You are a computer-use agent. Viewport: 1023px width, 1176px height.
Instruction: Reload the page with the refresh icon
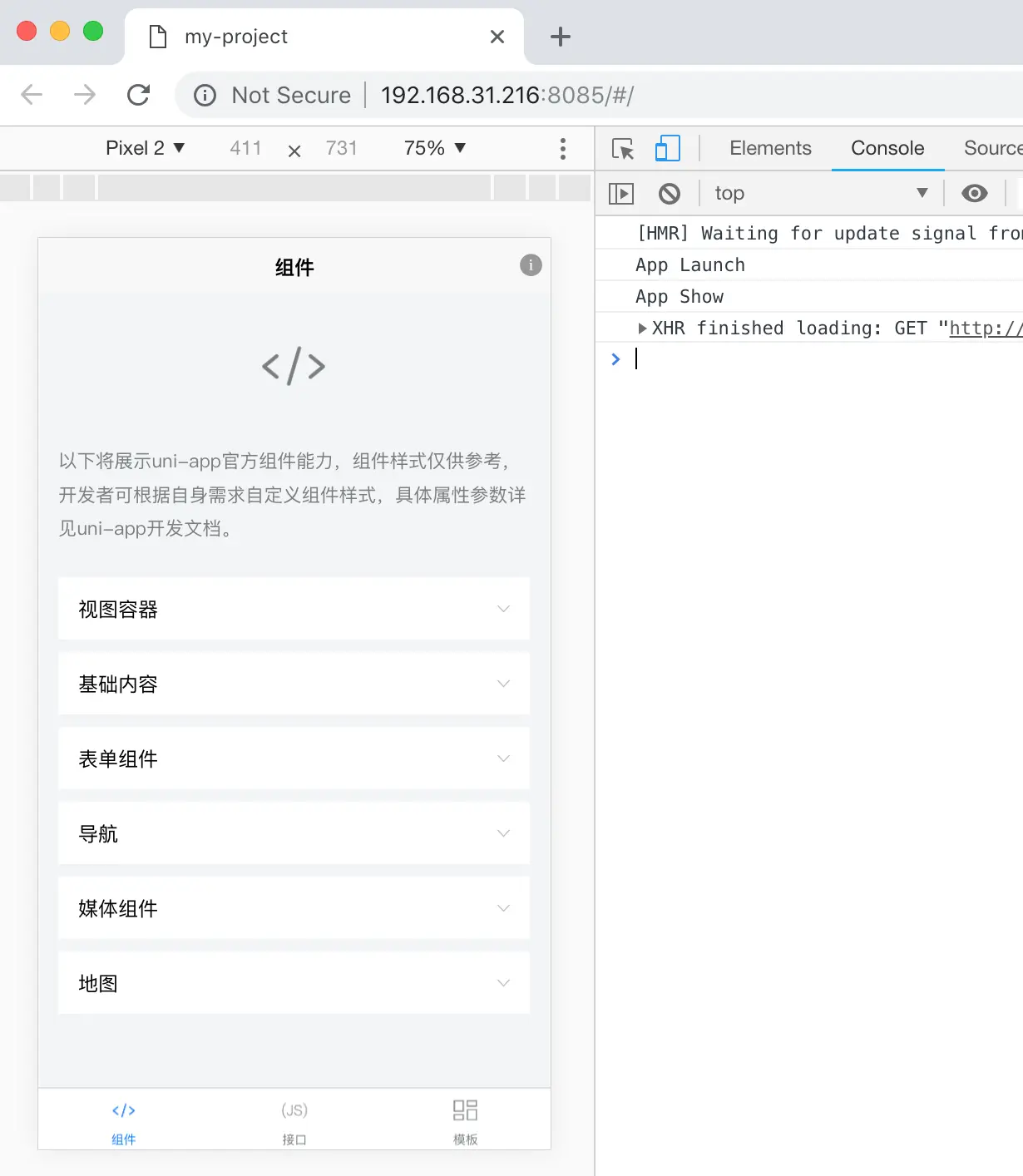tap(139, 95)
